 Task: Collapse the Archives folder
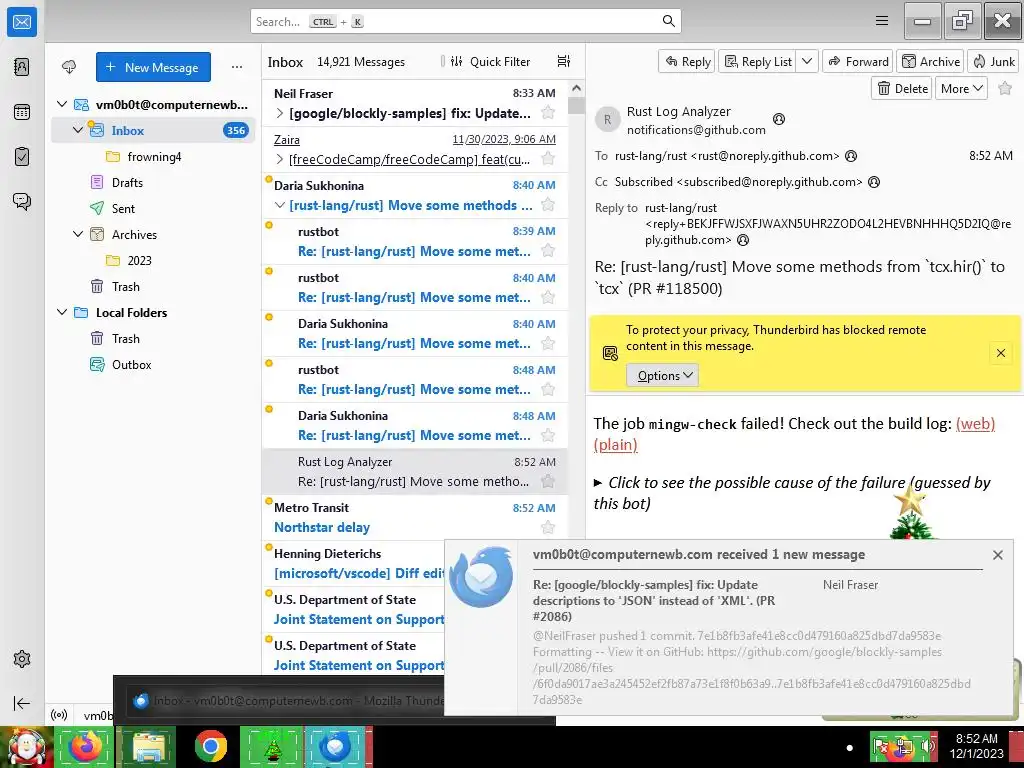coord(78,234)
